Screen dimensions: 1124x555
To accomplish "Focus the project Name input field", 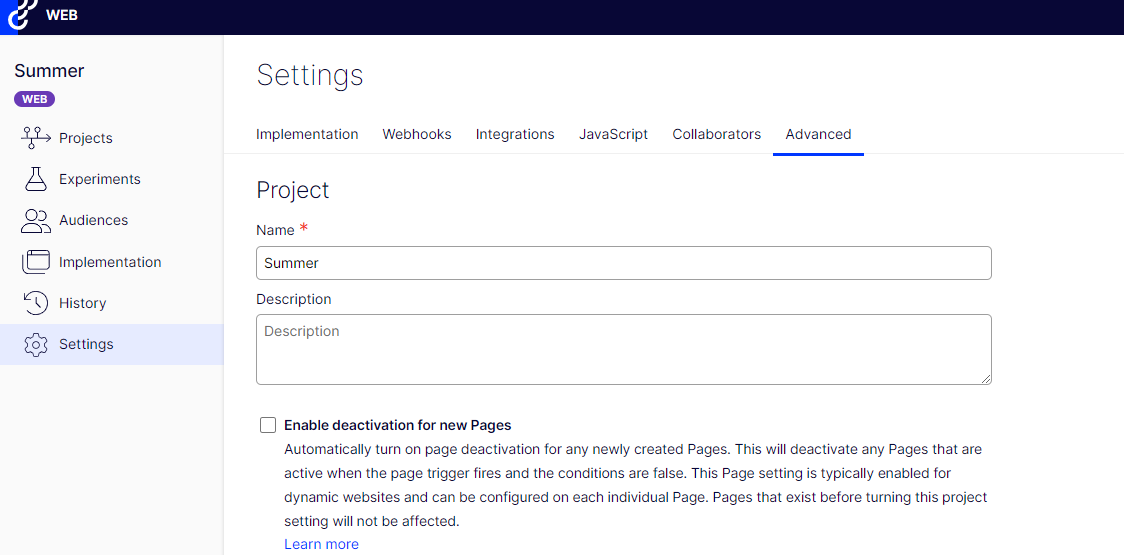I will [623, 263].
